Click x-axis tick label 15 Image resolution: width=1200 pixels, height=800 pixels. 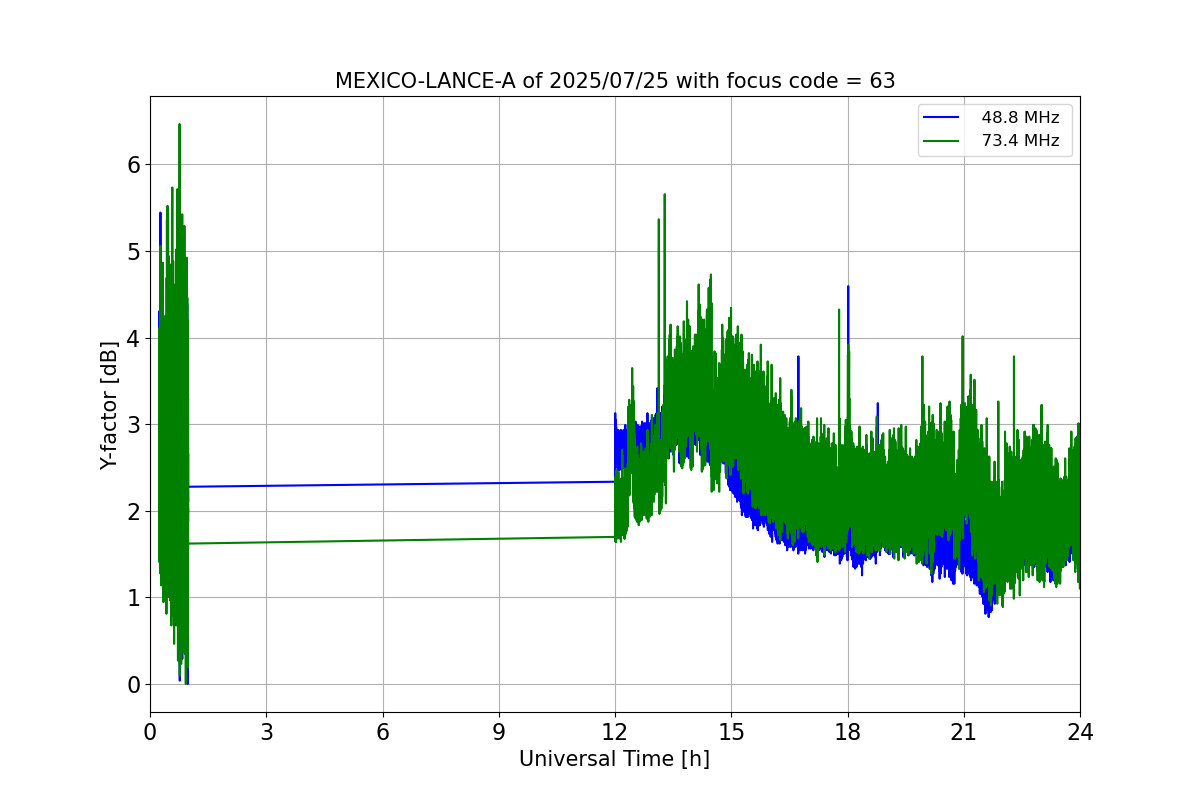[x=731, y=732]
